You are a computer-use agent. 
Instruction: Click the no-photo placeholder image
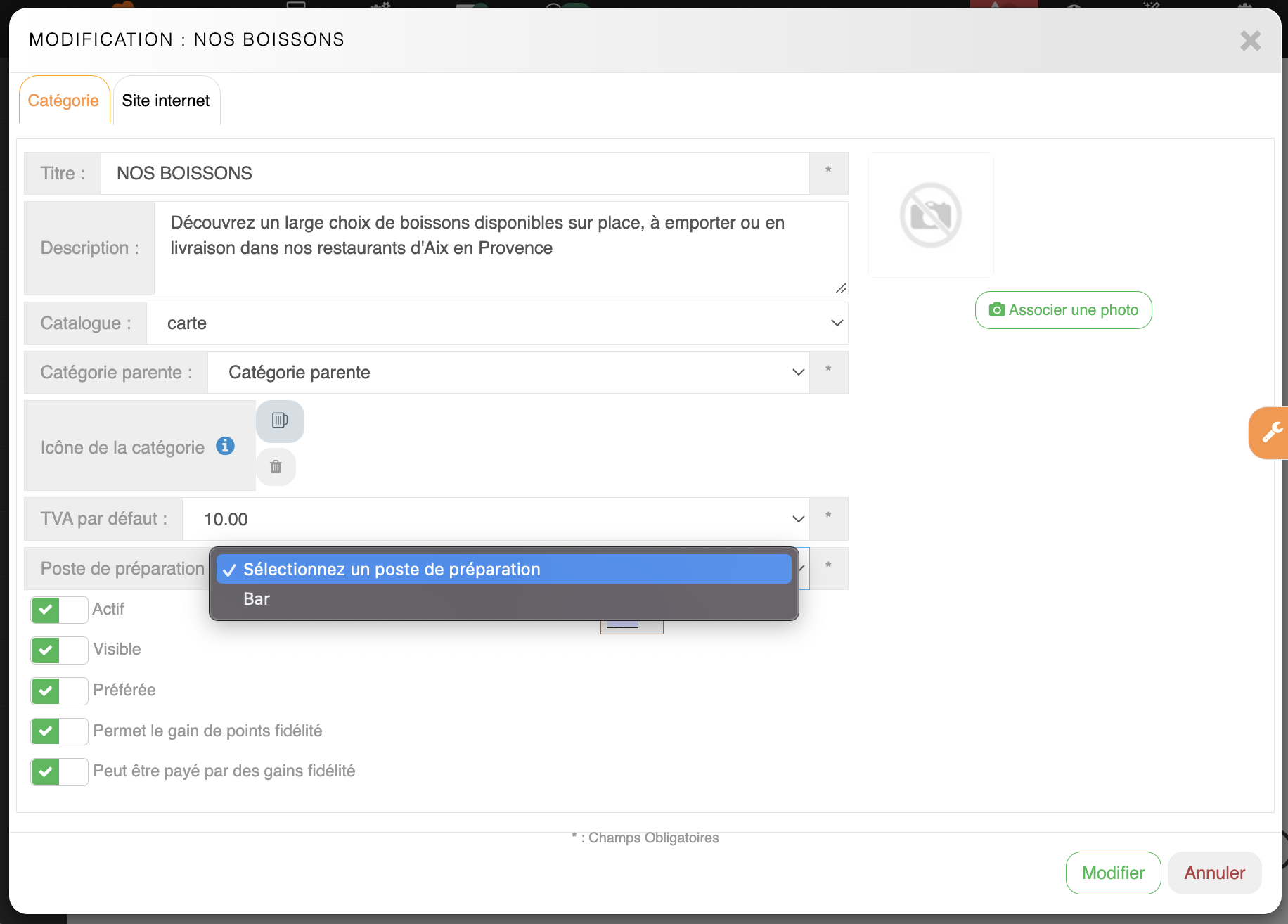(930, 215)
